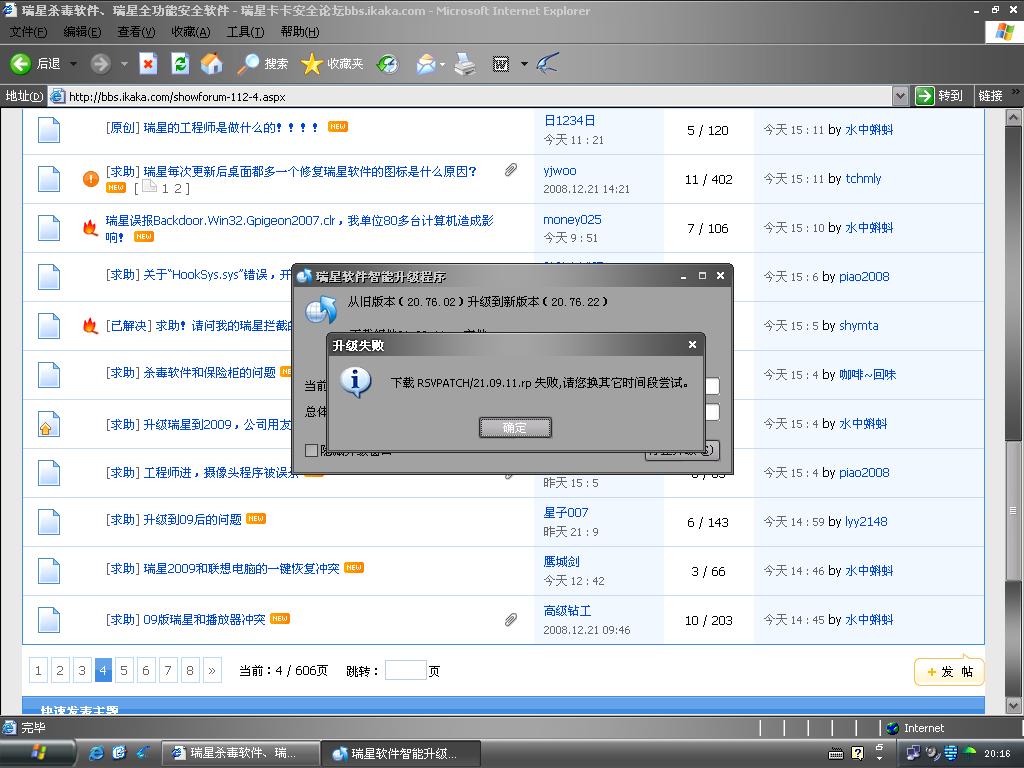
Task: Open last poster link lyy2148
Action: point(866,521)
